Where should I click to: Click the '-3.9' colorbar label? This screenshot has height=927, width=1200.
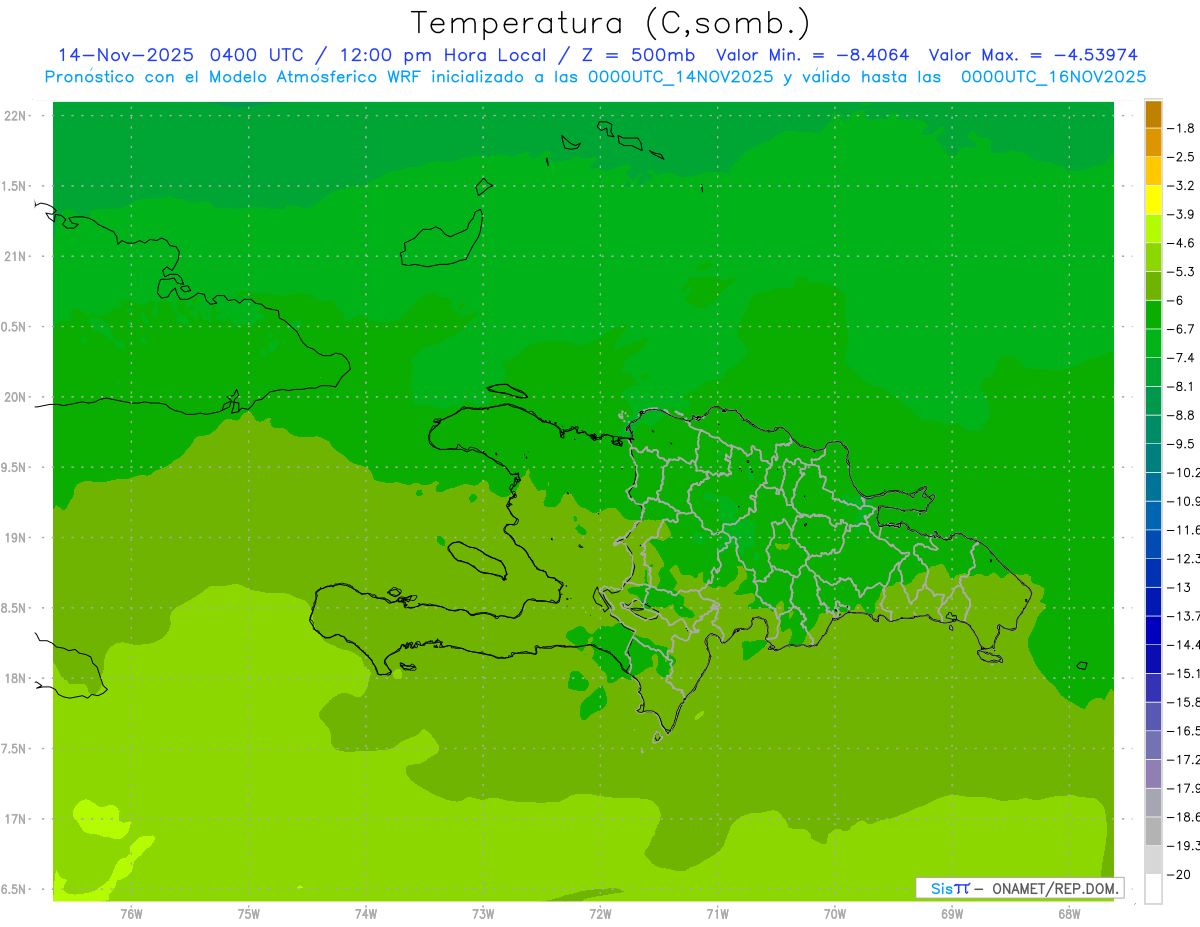pyautogui.click(x=1182, y=214)
